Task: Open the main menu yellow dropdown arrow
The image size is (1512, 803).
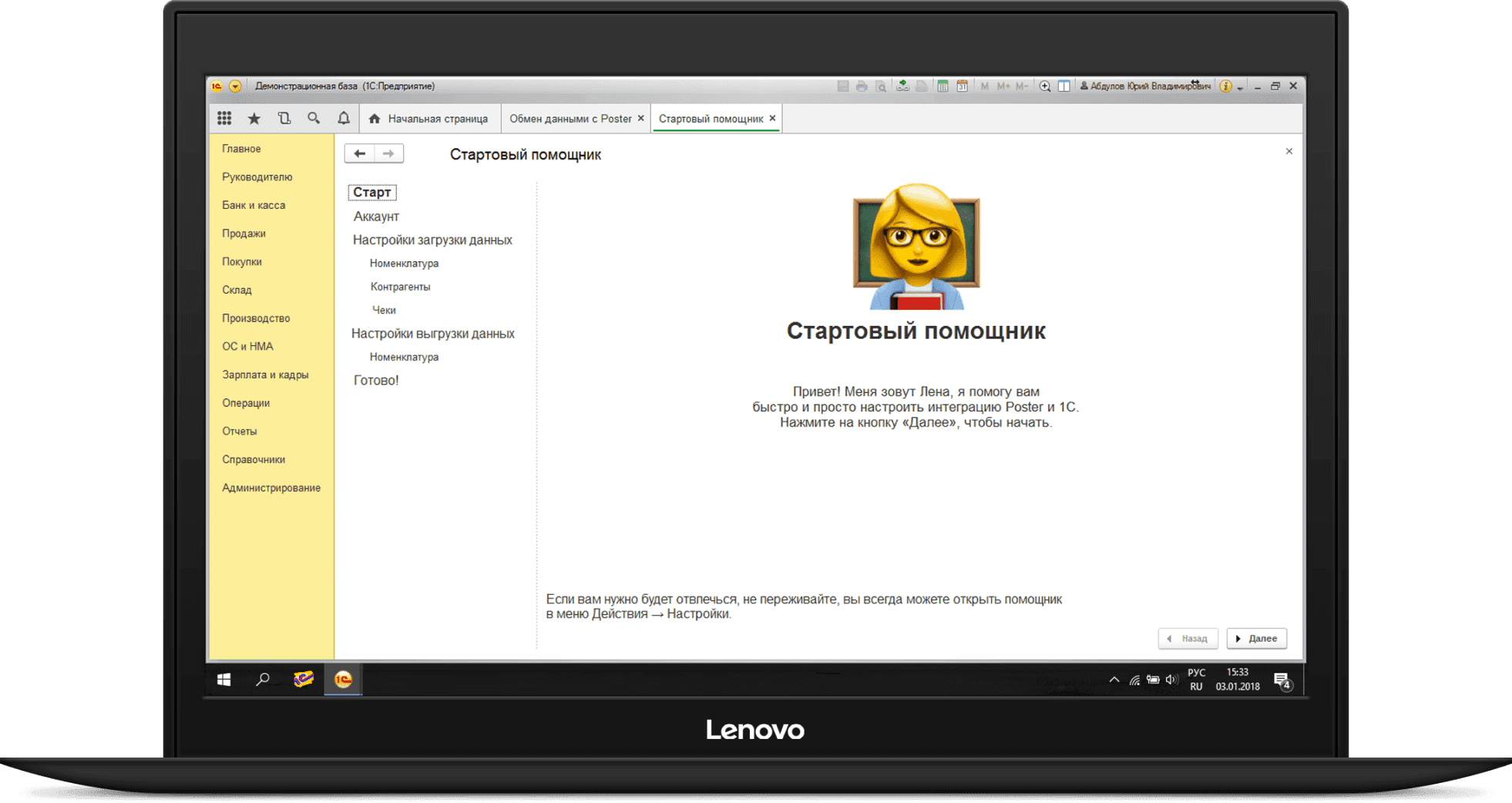Action: [235, 86]
